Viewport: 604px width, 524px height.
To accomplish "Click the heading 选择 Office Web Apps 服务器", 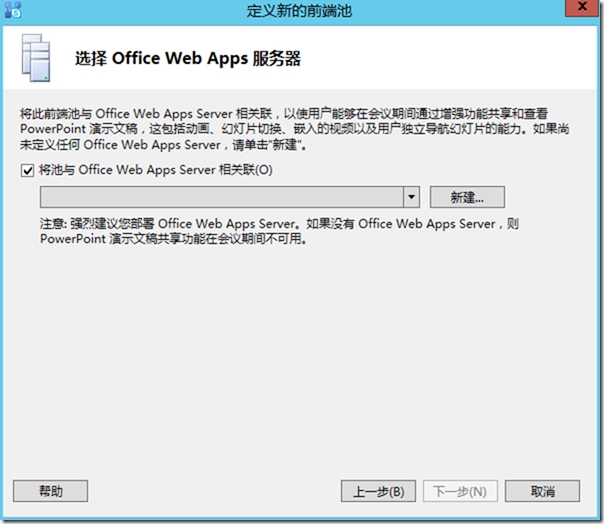I will point(188,59).
